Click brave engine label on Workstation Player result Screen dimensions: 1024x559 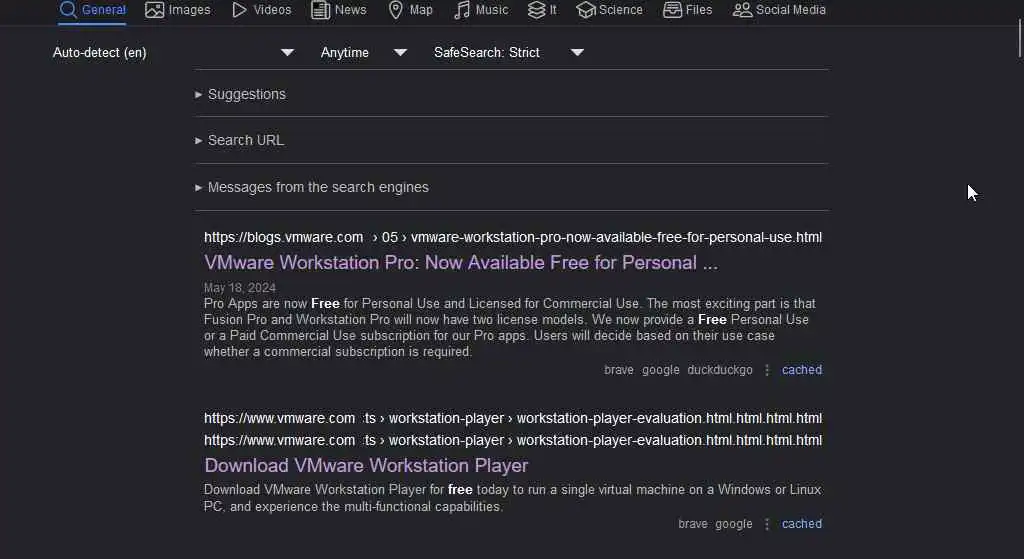(x=693, y=524)
